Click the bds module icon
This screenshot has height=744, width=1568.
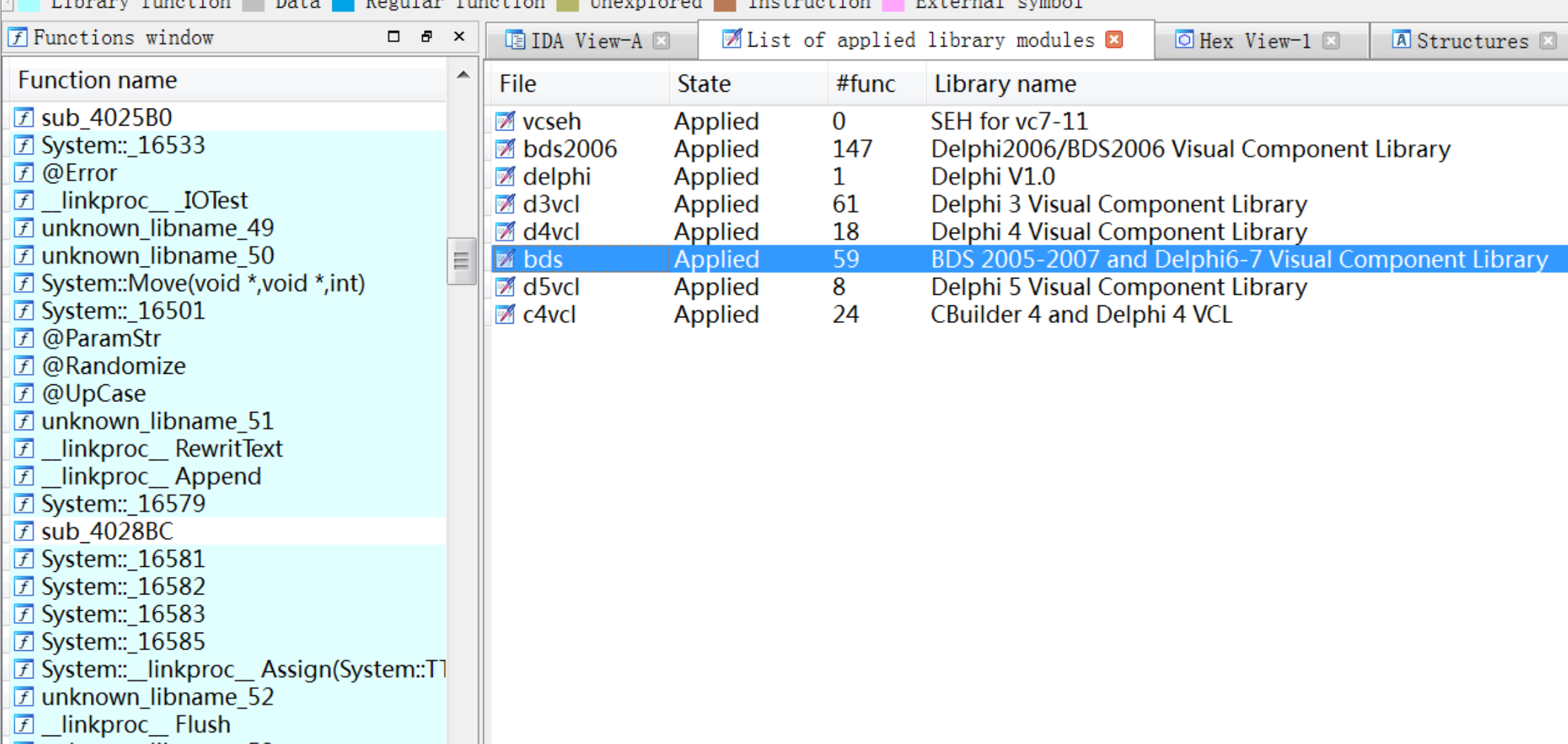(505, 259)
